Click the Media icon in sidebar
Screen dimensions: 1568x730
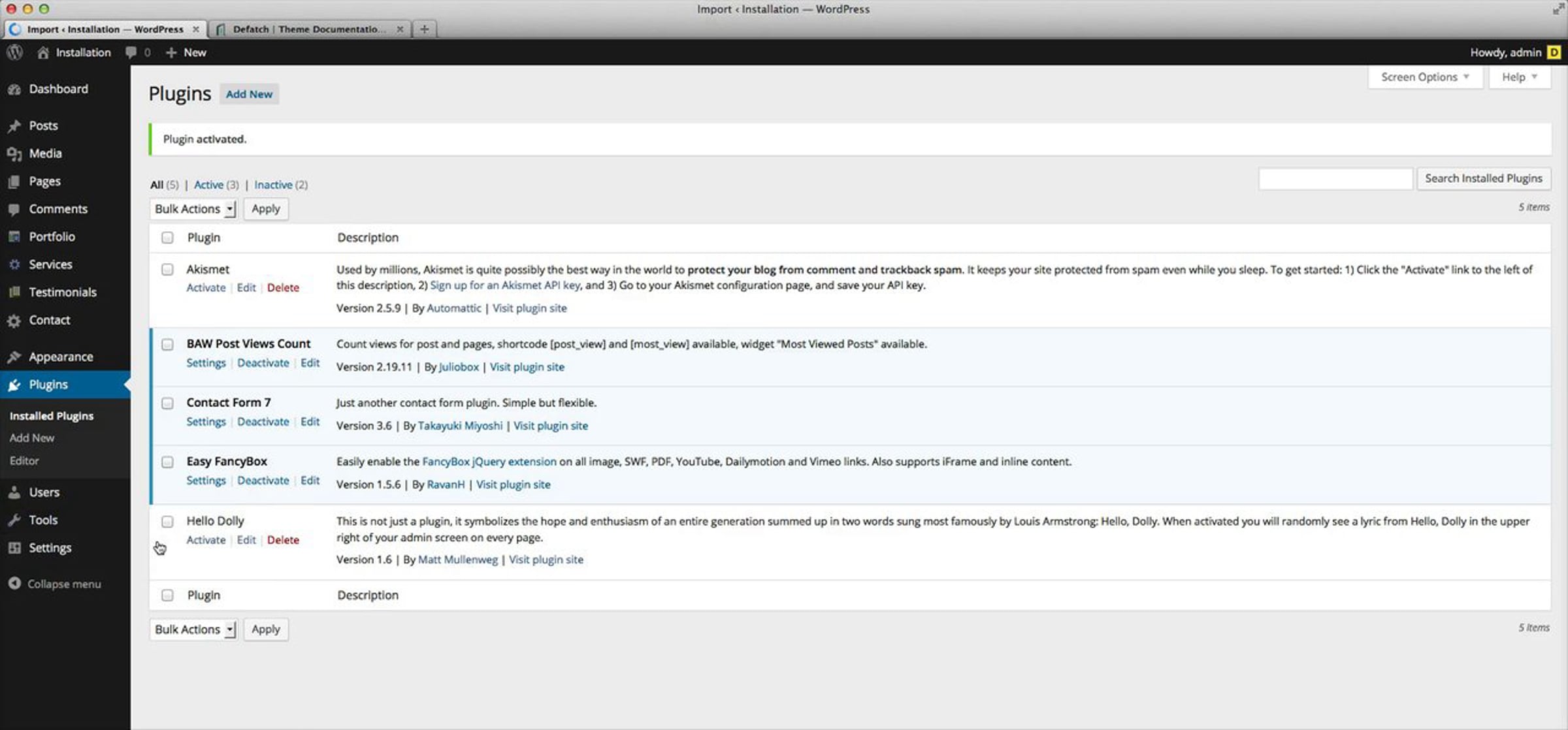point(14,153)
